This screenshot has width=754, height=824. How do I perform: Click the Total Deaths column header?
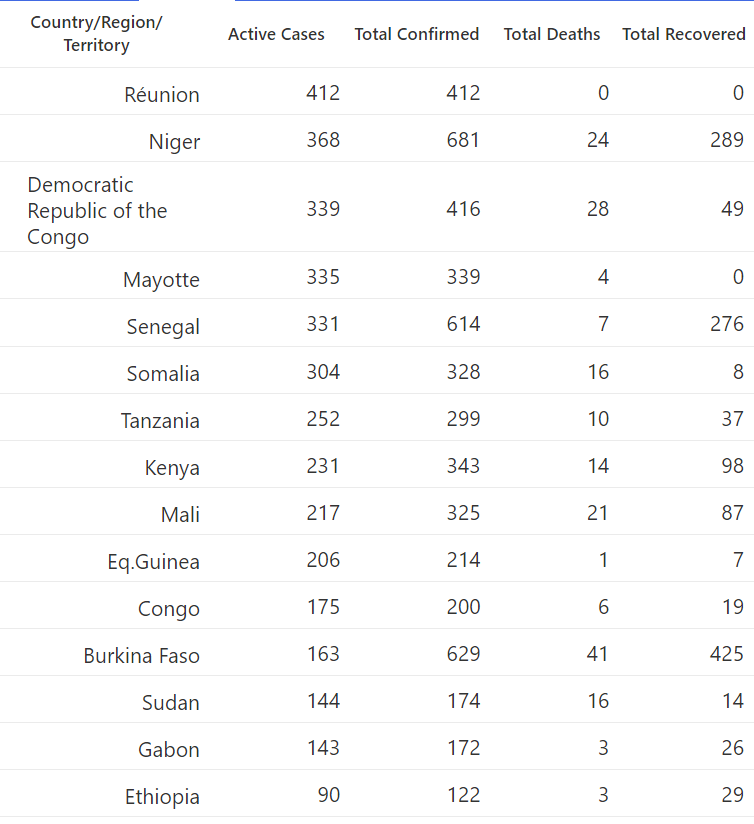point(552,34)
